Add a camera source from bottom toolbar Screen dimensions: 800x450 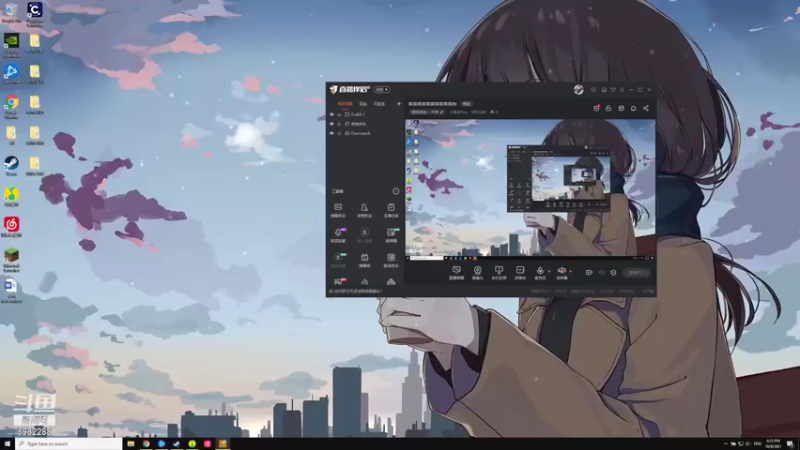coord(478,272)
